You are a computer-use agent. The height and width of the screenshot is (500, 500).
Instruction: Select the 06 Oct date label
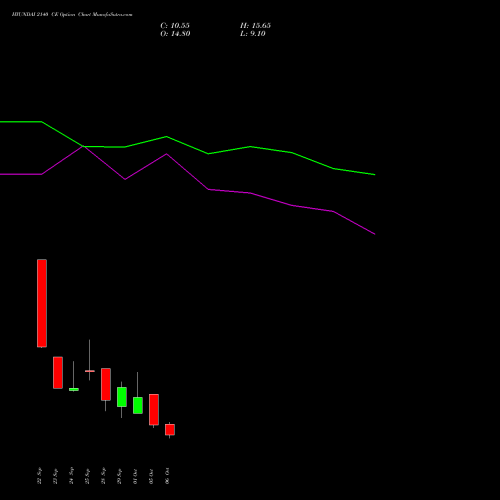tap(167, 475)
